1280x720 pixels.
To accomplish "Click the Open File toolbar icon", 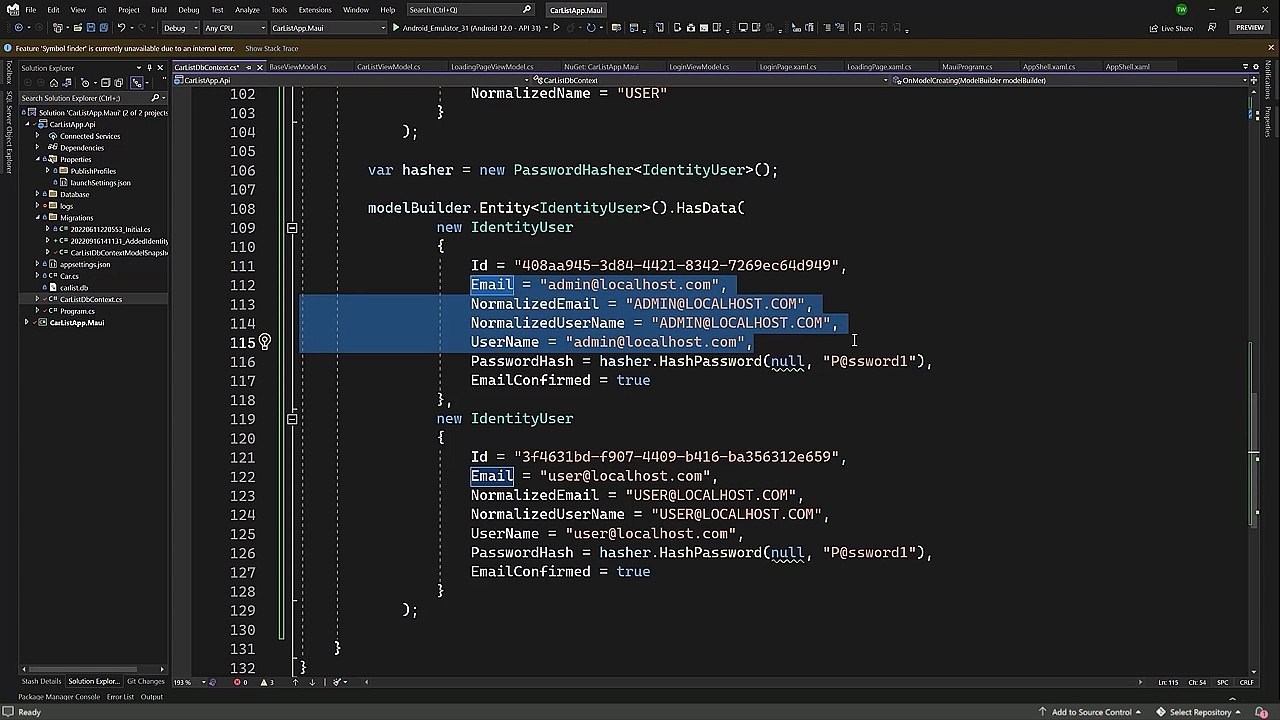I will click(x=77, y=28).
